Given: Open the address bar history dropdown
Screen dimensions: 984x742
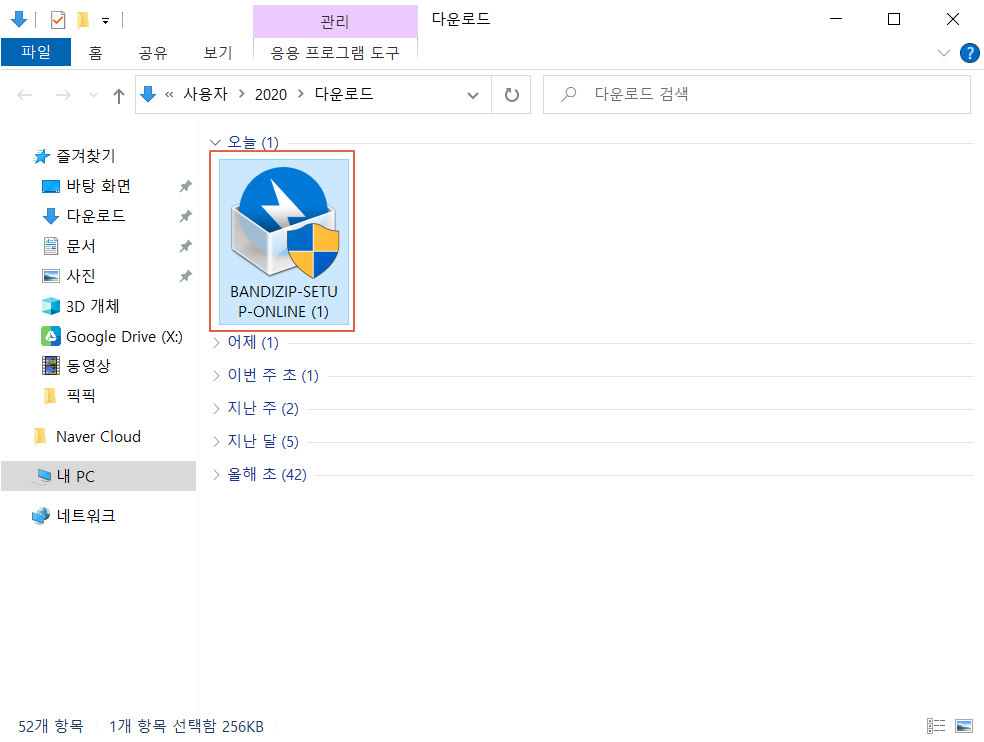Looking at the screenshot, I should (x=473, y=95).
